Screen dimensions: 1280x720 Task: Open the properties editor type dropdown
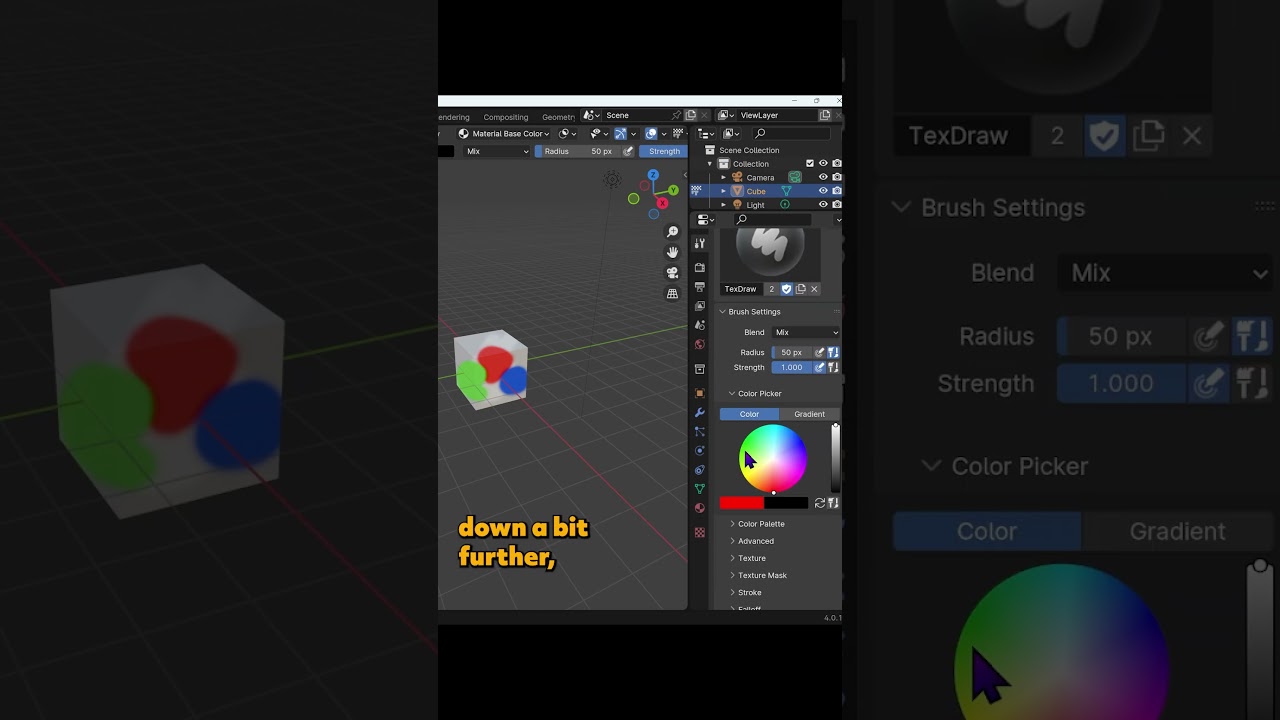[x=705, y=219]
